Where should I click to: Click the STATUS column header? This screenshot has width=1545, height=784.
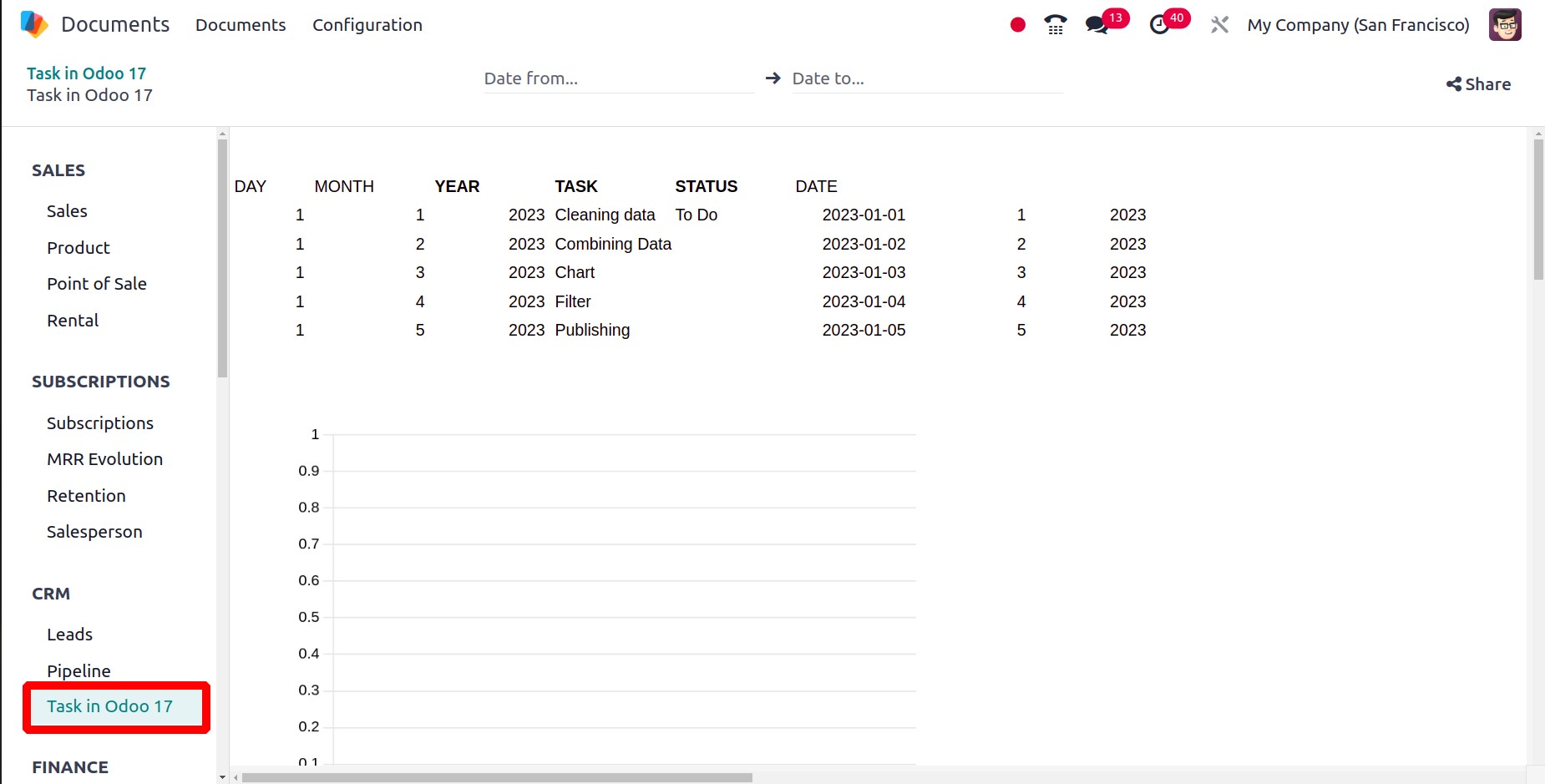[x=707, y=186]
